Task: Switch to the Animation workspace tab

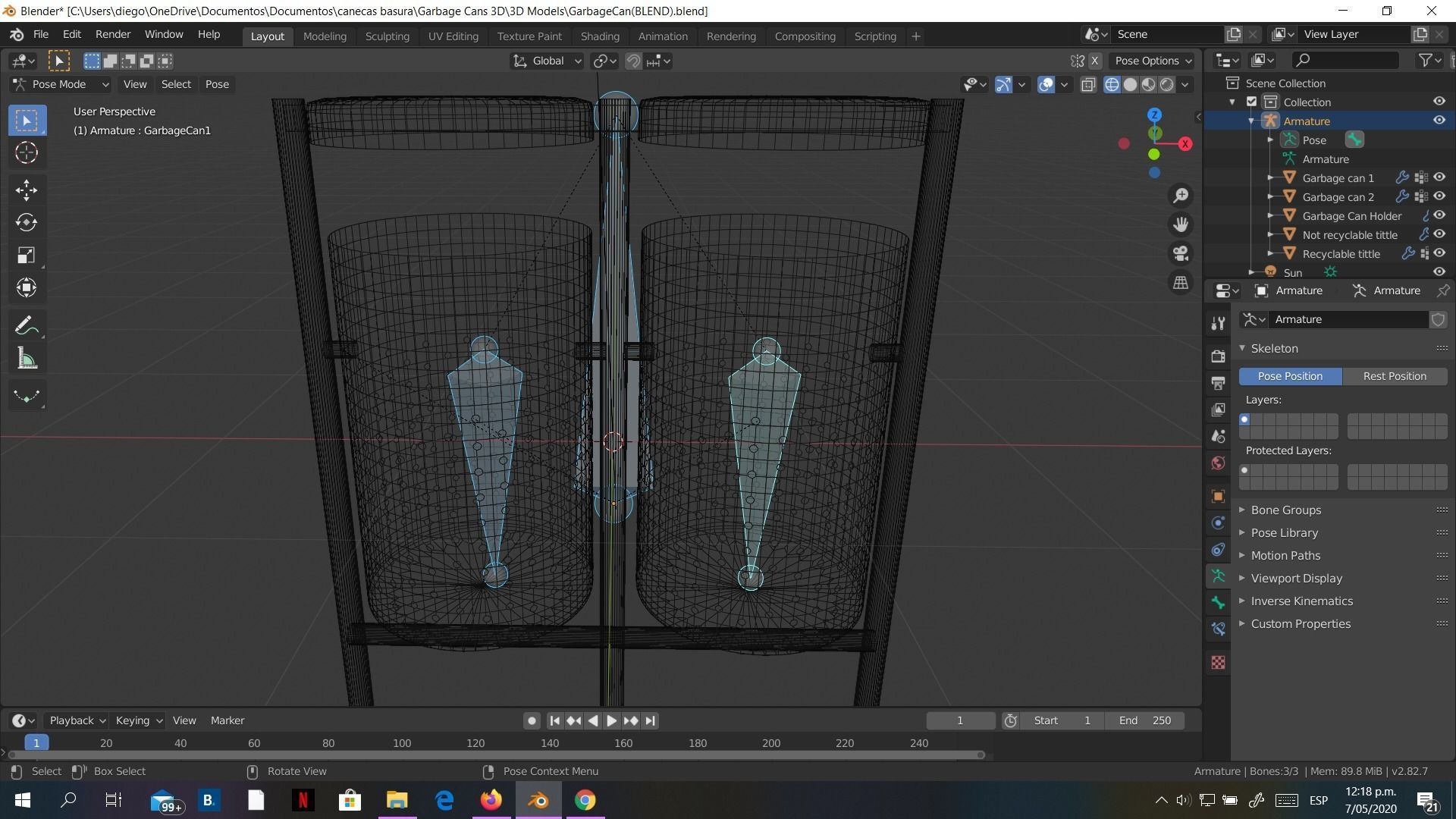Action: point(662,36)
